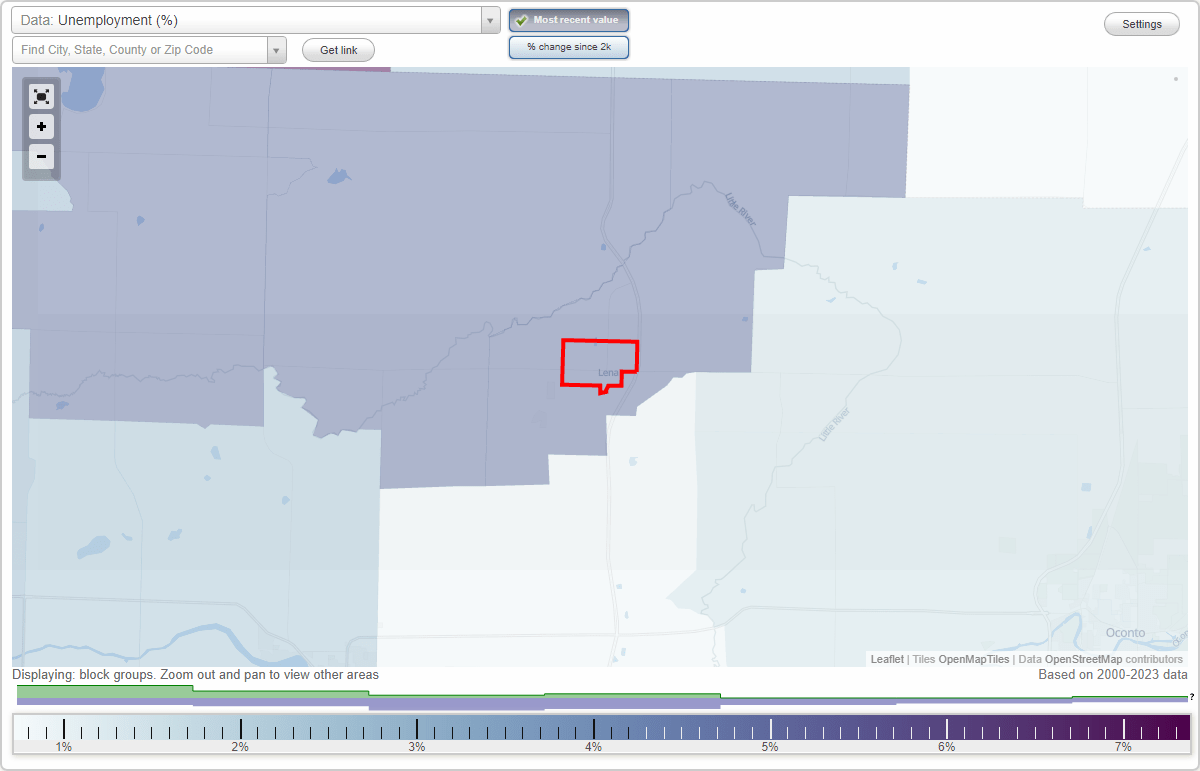Reset the map extent with the expand icon
The height and width of the screenshot is (771, 1200).
coord(41,96)
